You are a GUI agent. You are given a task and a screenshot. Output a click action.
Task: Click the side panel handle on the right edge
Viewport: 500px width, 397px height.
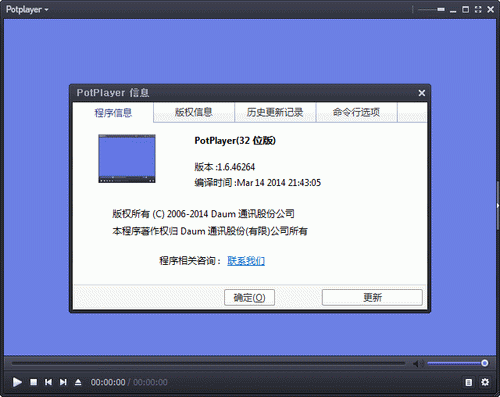point(498,205)
